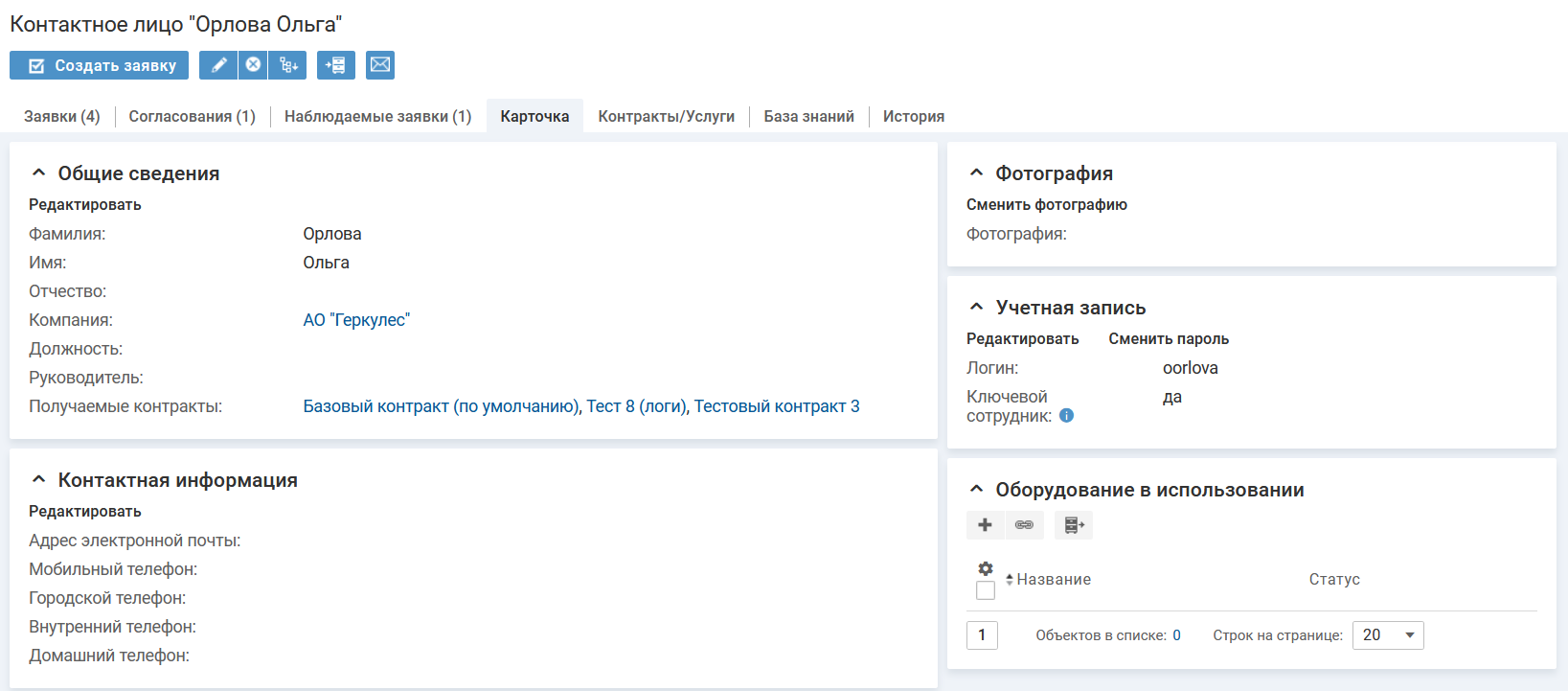Viewport: 1568px width, 691px height.
Task: Click the Мобильный телефон label
Action: pyautogui.click(x=113, y=569)
